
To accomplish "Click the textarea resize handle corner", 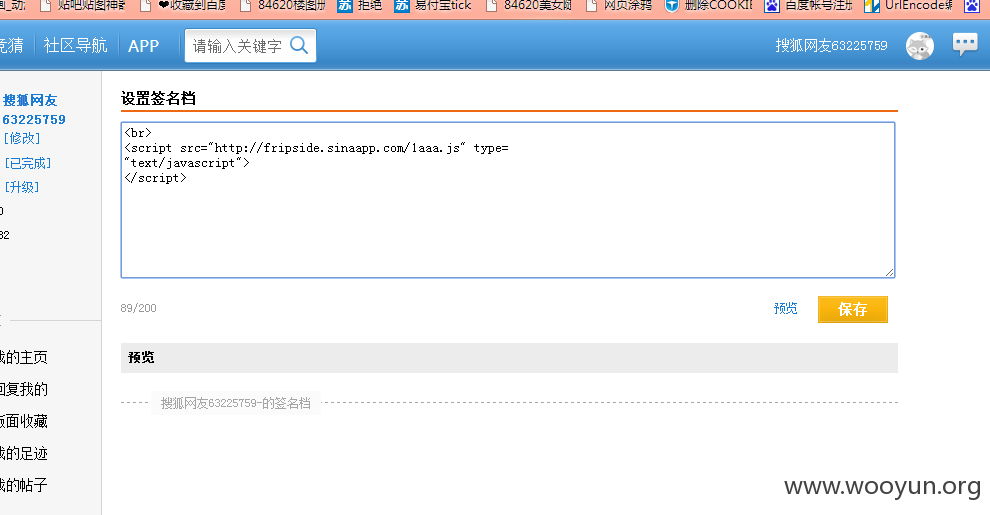I will (x=889, y=272).
